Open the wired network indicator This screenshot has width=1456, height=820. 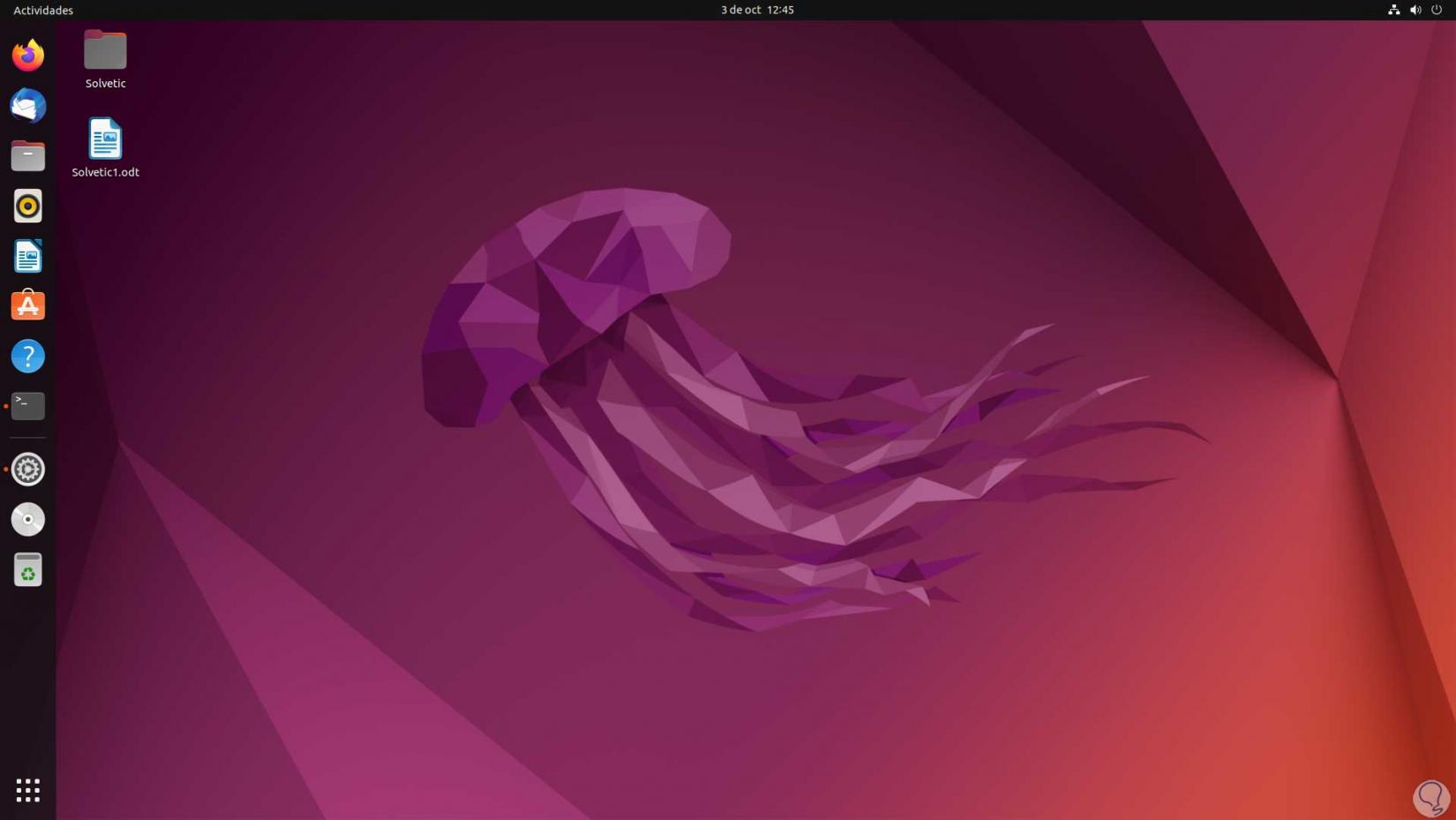coord(1392,10)
